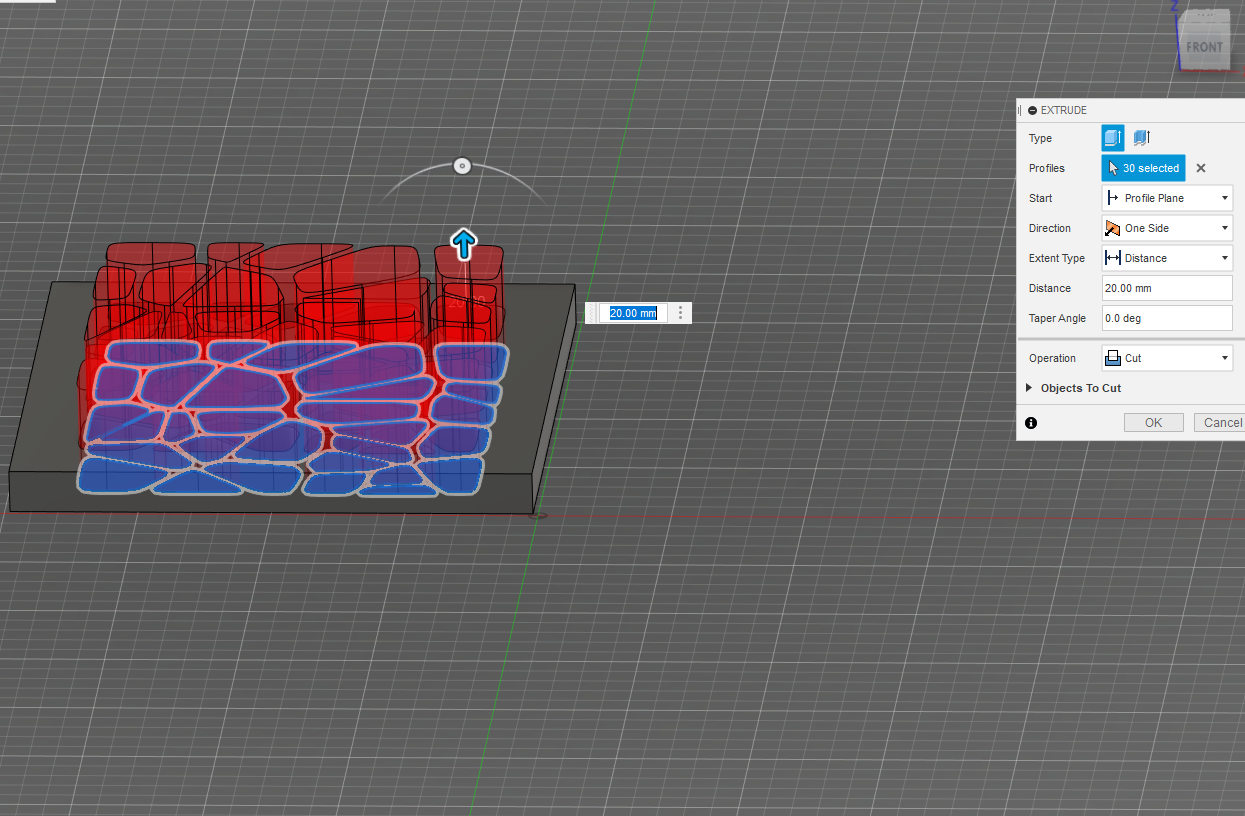Viewport: 1245px width, 816px height.
Task: Click the 20.00 mm distance input field
Action: (633, 312)
